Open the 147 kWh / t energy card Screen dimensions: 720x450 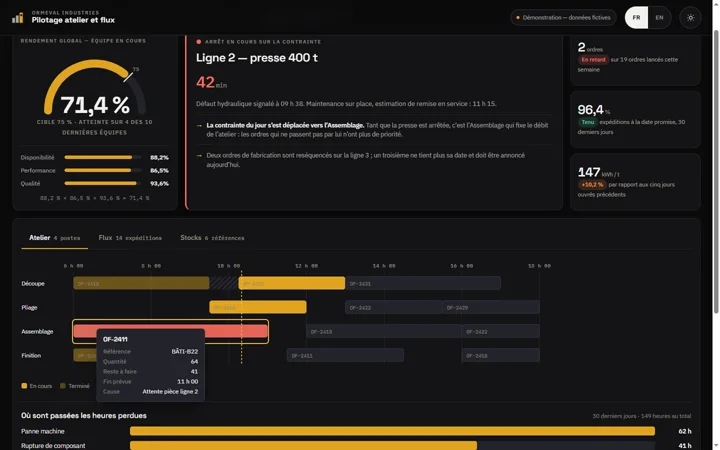[636, 182]
